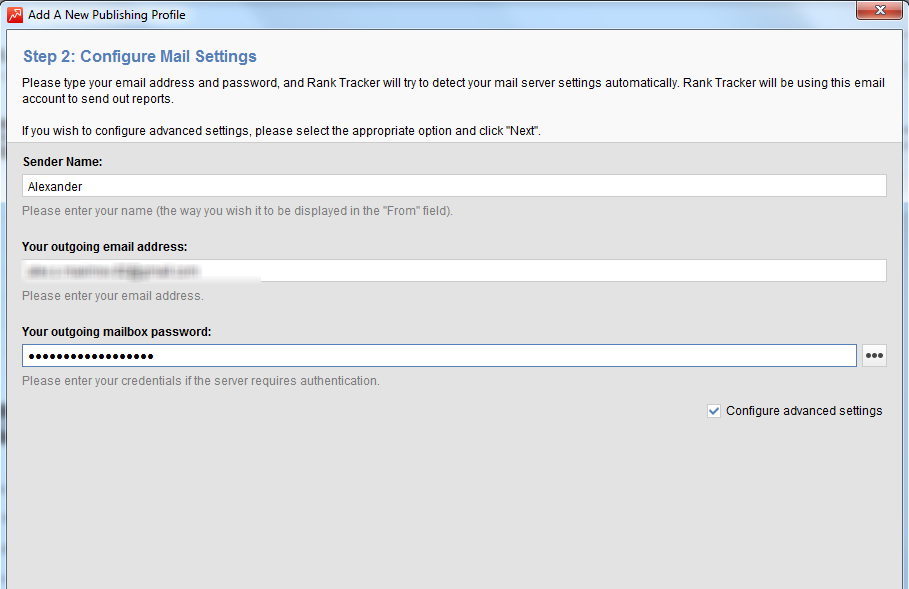Click the hint about server authentication credentials

pyautogui.click(x=201, y=381)
